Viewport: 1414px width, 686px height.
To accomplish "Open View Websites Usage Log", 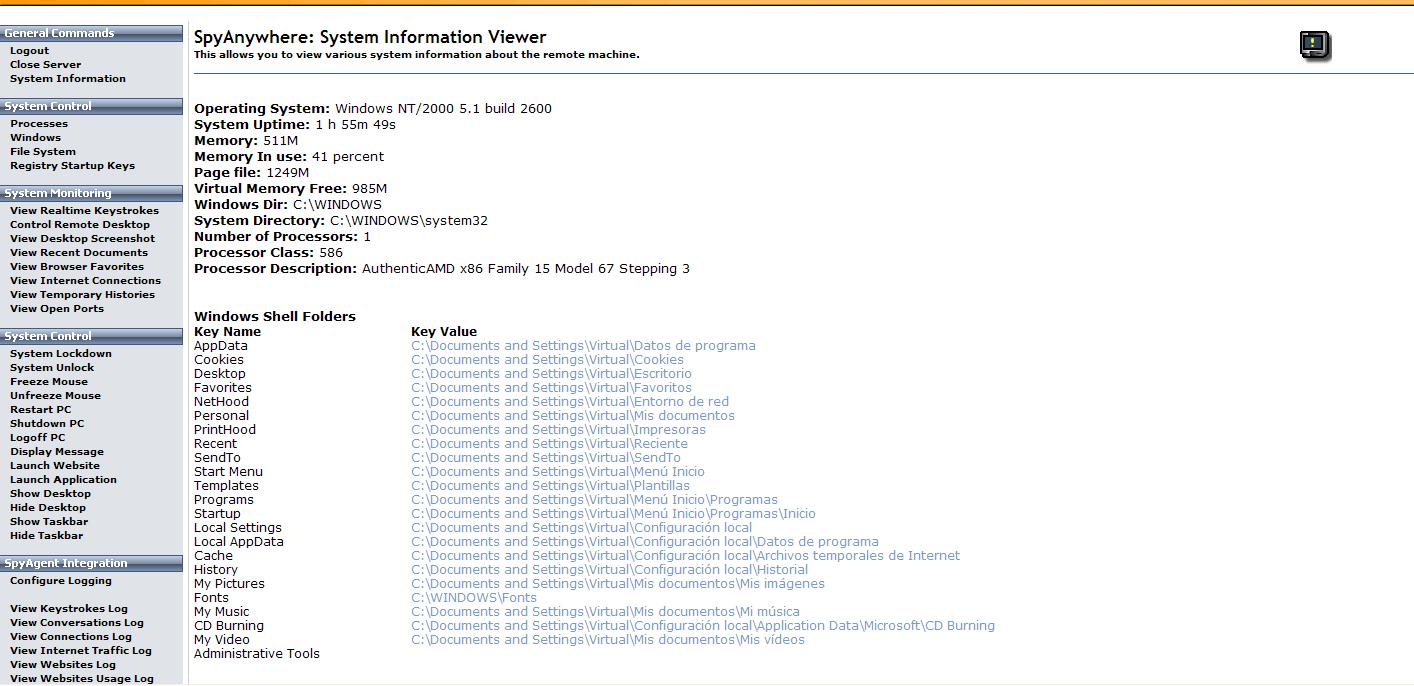I will [82, 679].
